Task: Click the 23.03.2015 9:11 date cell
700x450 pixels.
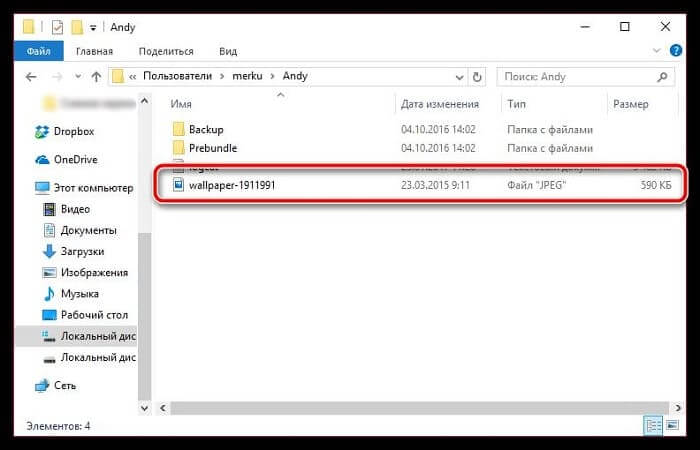Action: point(435,185)
